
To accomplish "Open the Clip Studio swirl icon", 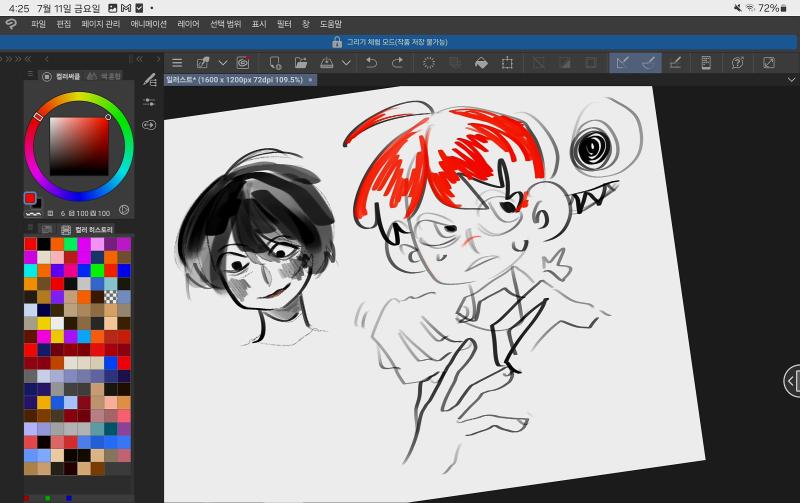I will [11, 24].
